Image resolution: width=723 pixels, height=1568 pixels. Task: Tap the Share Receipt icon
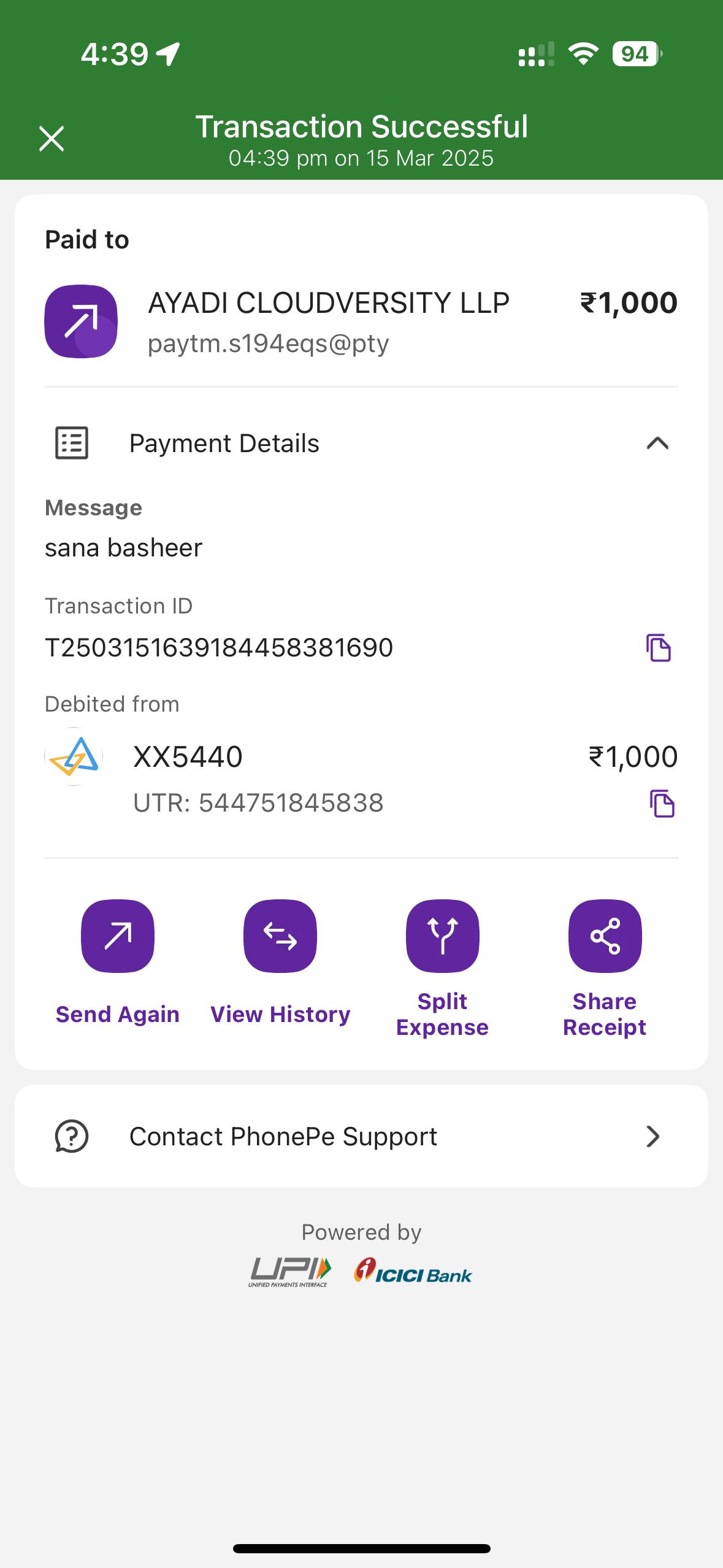coord(605,936)
